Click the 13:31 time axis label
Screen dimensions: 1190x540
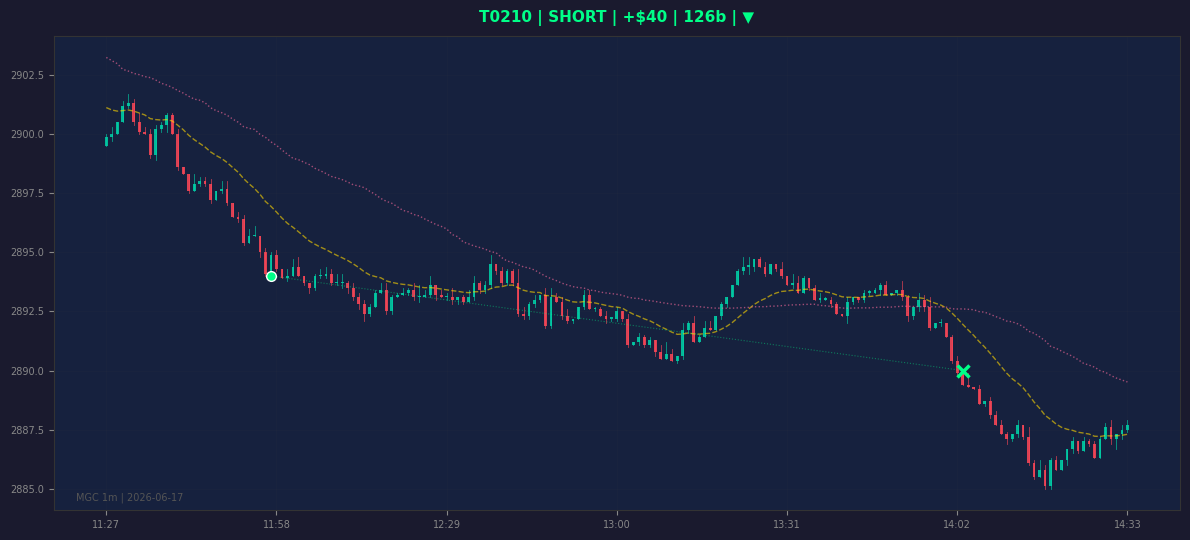point(786,524)
